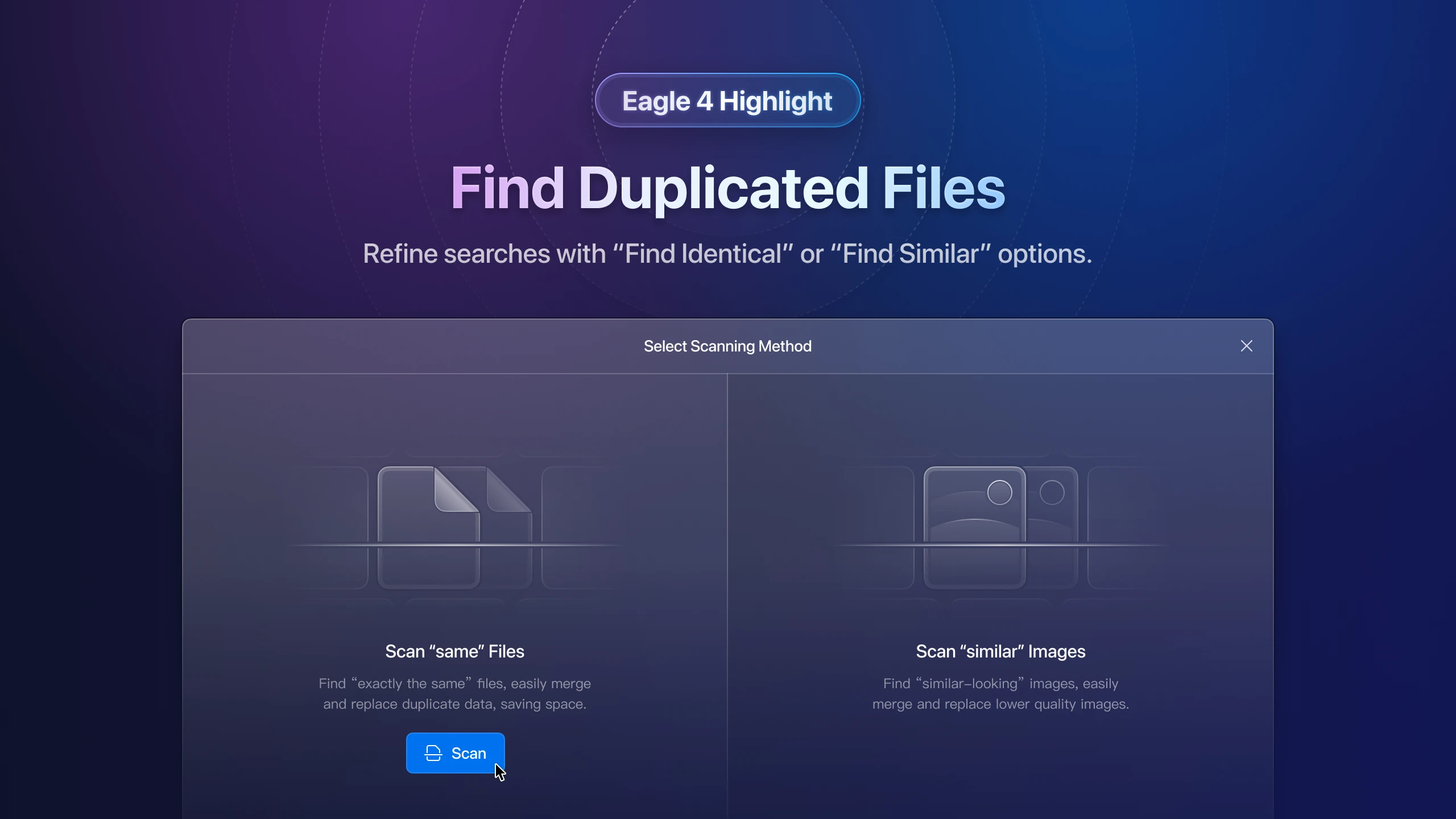
Task: Select the front duplicate document icon
Action: click(x=428, y=527)
